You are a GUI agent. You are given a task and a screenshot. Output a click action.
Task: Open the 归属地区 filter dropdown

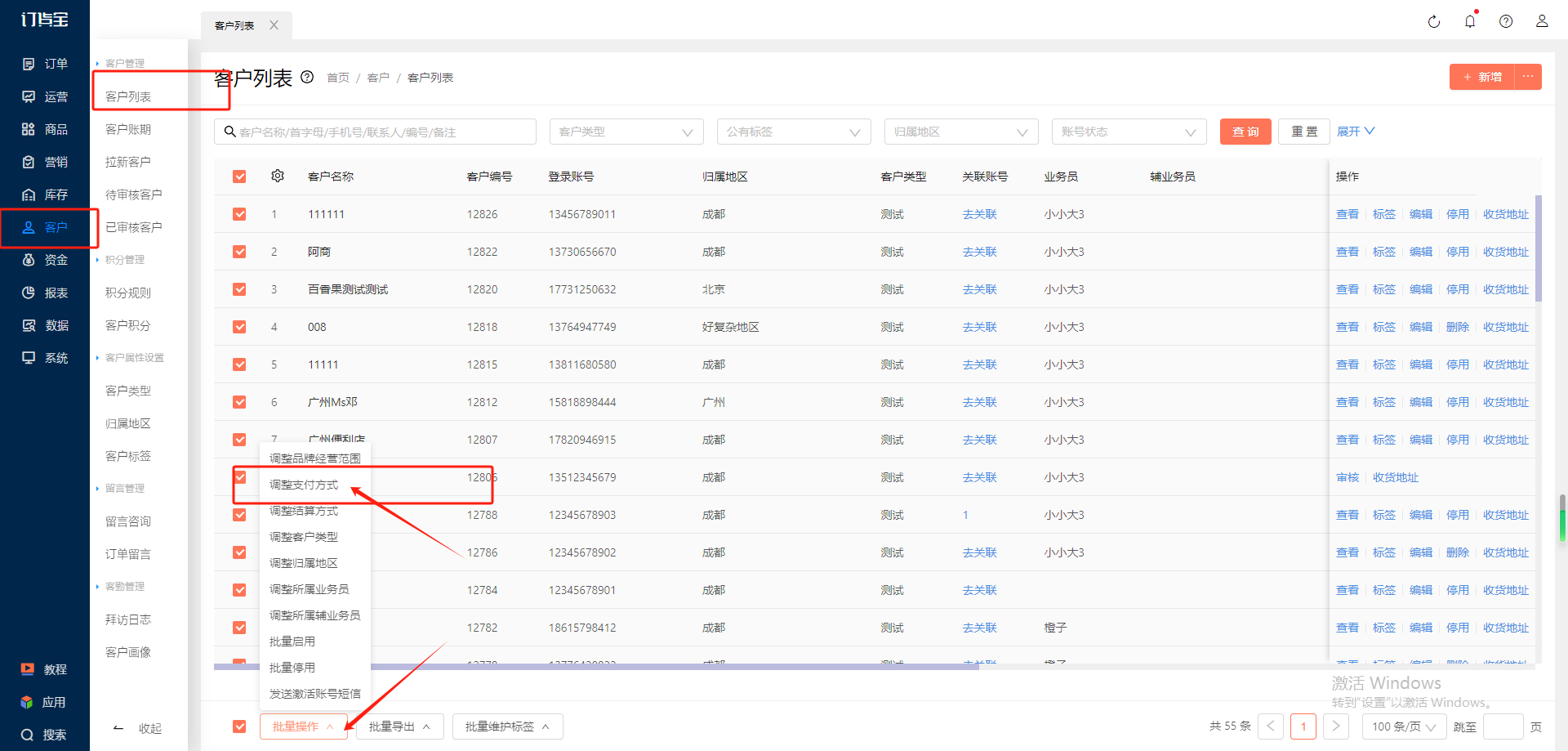(961, 132)
